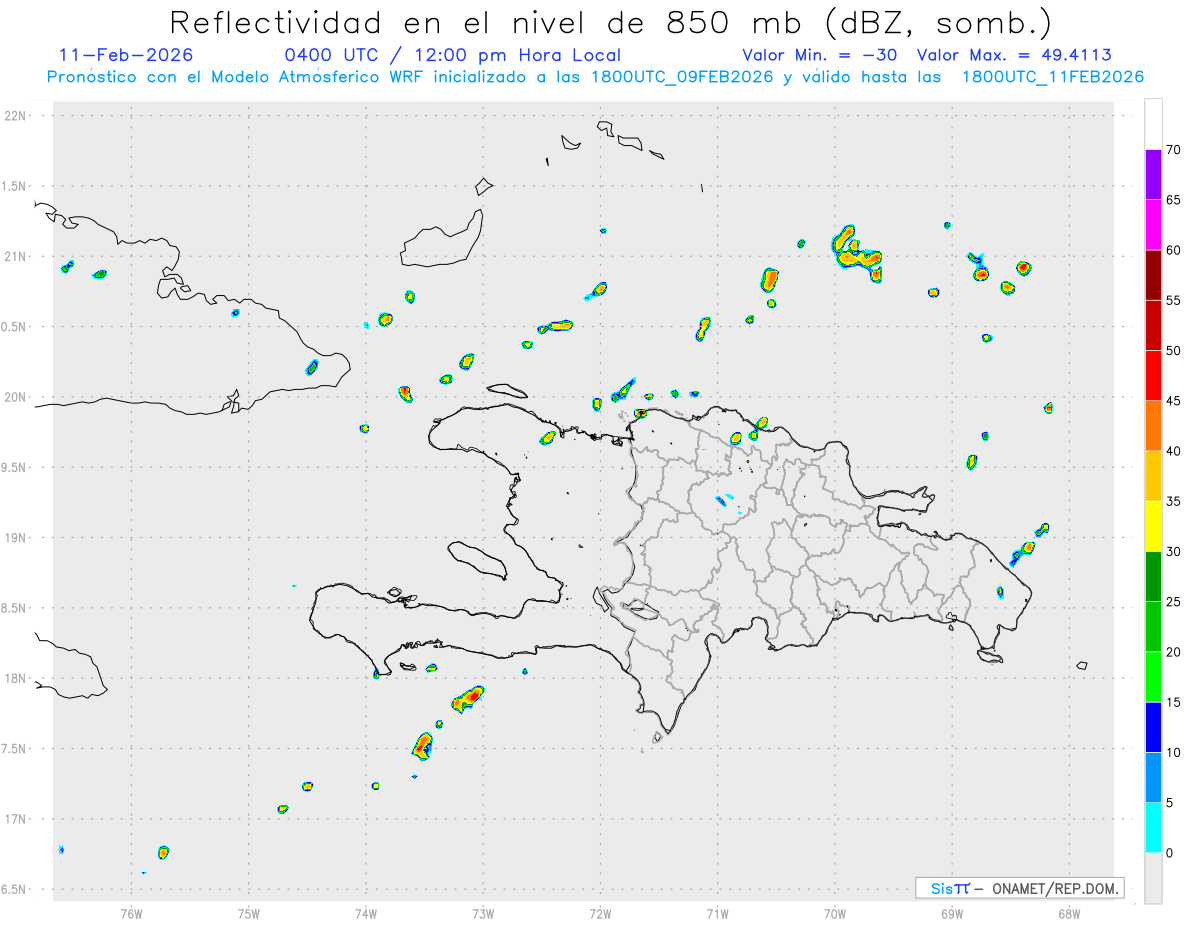Viewport: 1200px width, 927px height.
Task: Click the '71W' longitude label
Action: pos(717,913)
